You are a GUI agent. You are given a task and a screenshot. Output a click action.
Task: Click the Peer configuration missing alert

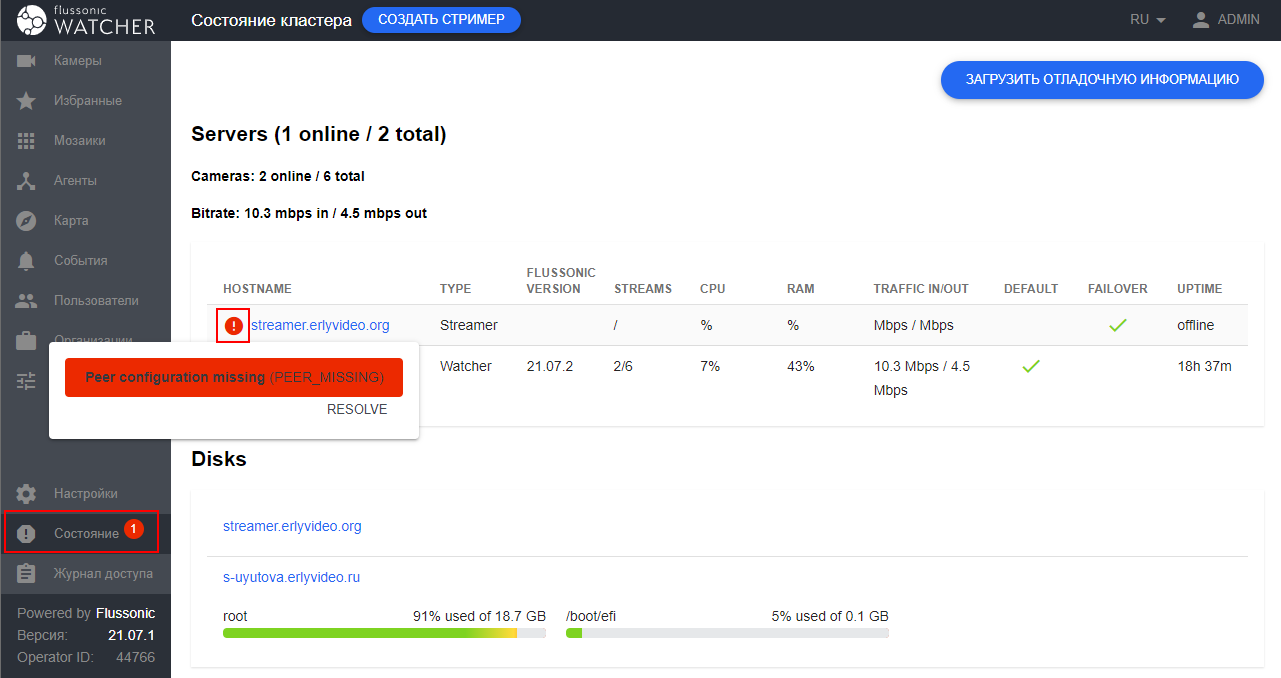pos(234,378)
